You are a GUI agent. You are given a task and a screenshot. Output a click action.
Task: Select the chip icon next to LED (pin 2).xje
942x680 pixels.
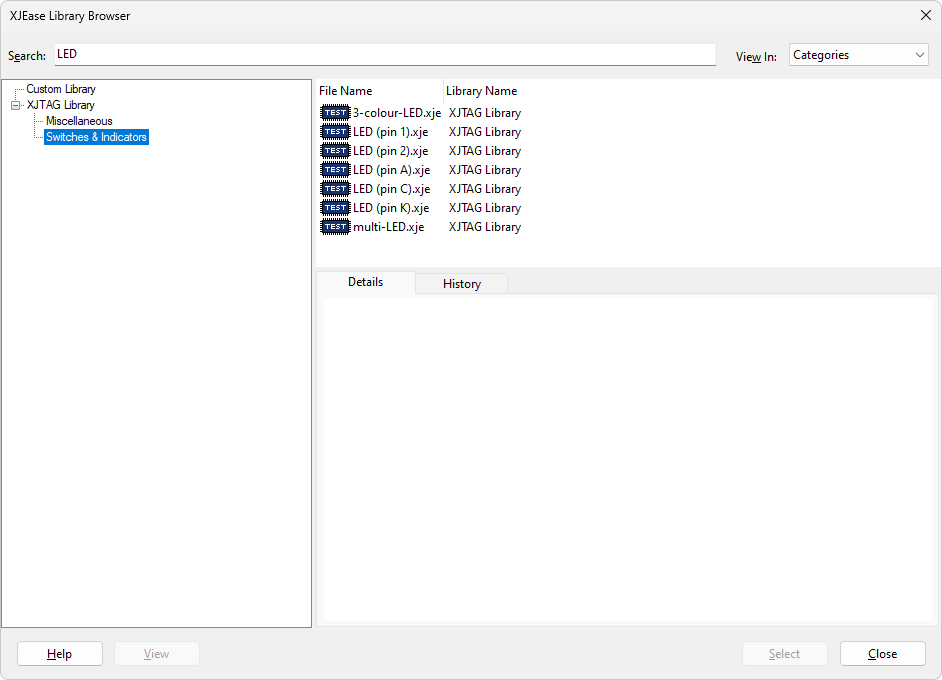(x=335, y=151)
